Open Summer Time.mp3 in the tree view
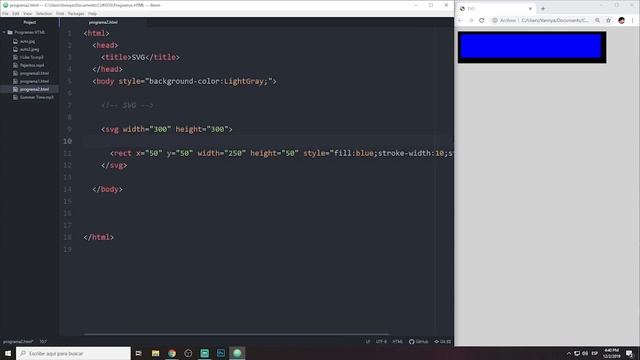 click(37, 97)
